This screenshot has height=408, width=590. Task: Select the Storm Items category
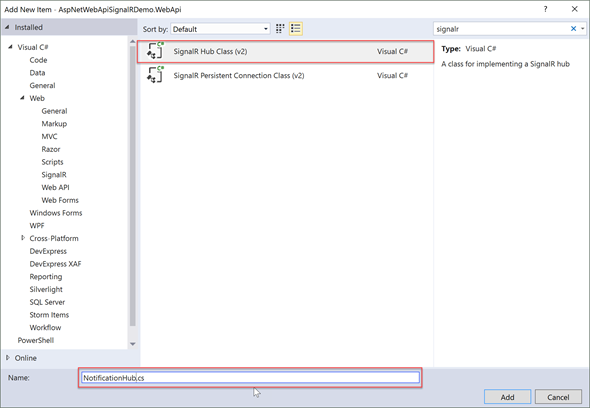click(x=49, y=315)
